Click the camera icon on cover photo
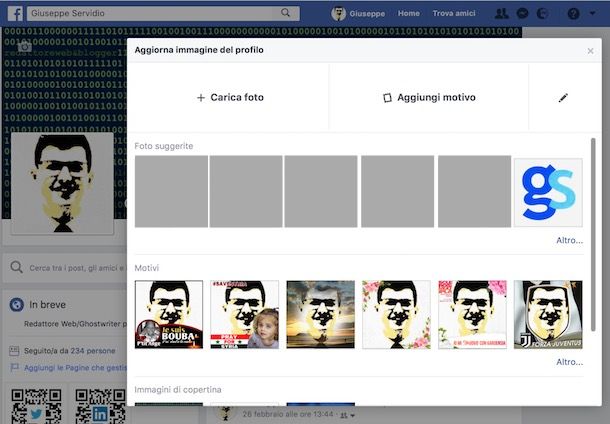Viewport: 610px width, 424px height. [25, 47]
